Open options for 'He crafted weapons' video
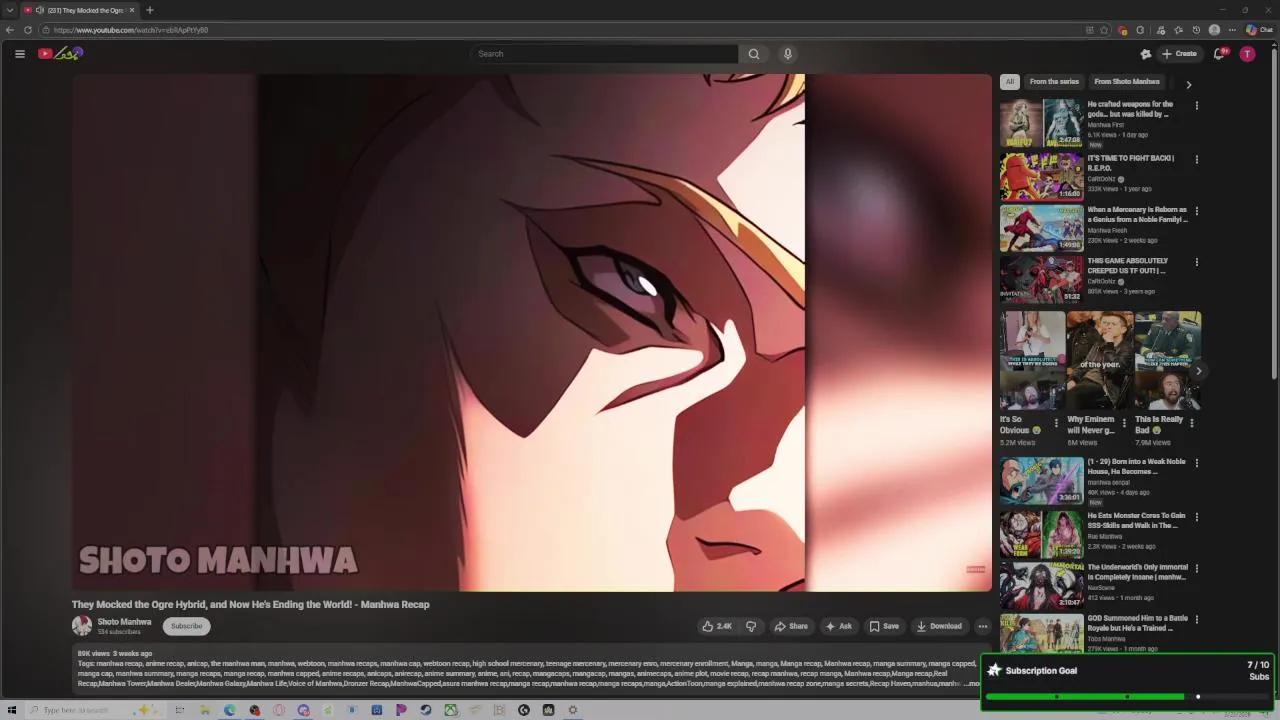1280x720 pixels. tap(1196, 105)
